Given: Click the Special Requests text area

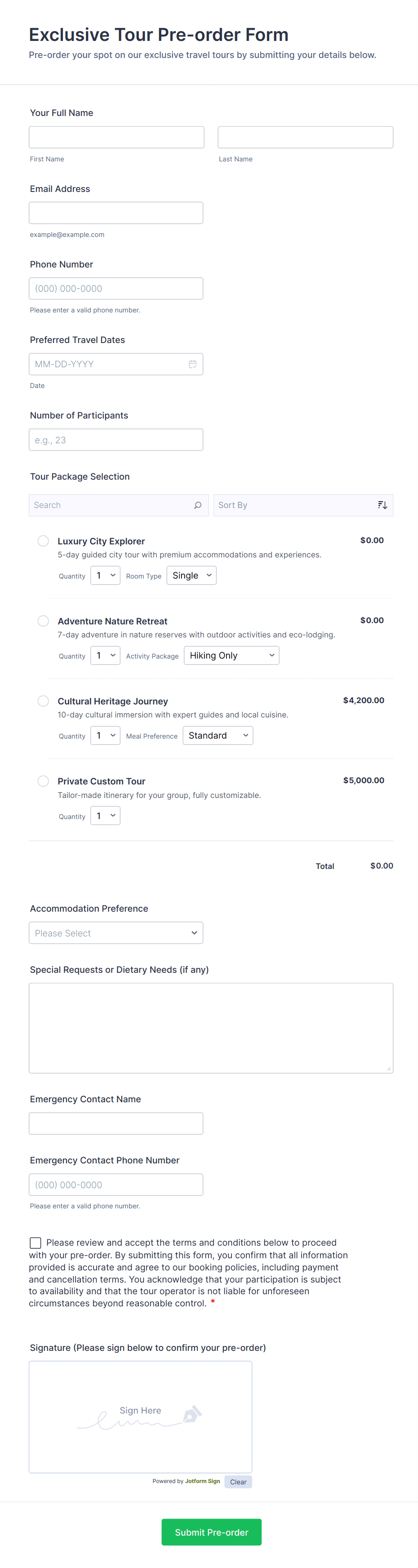Looking at the screenshot, I should 210,1028.
